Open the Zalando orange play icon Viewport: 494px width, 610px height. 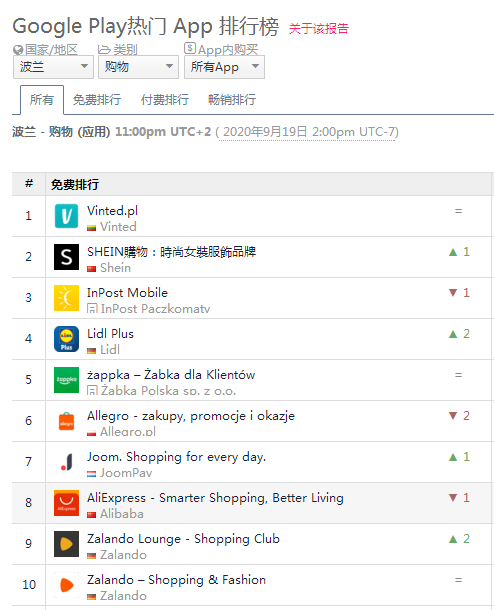point(66,585)
